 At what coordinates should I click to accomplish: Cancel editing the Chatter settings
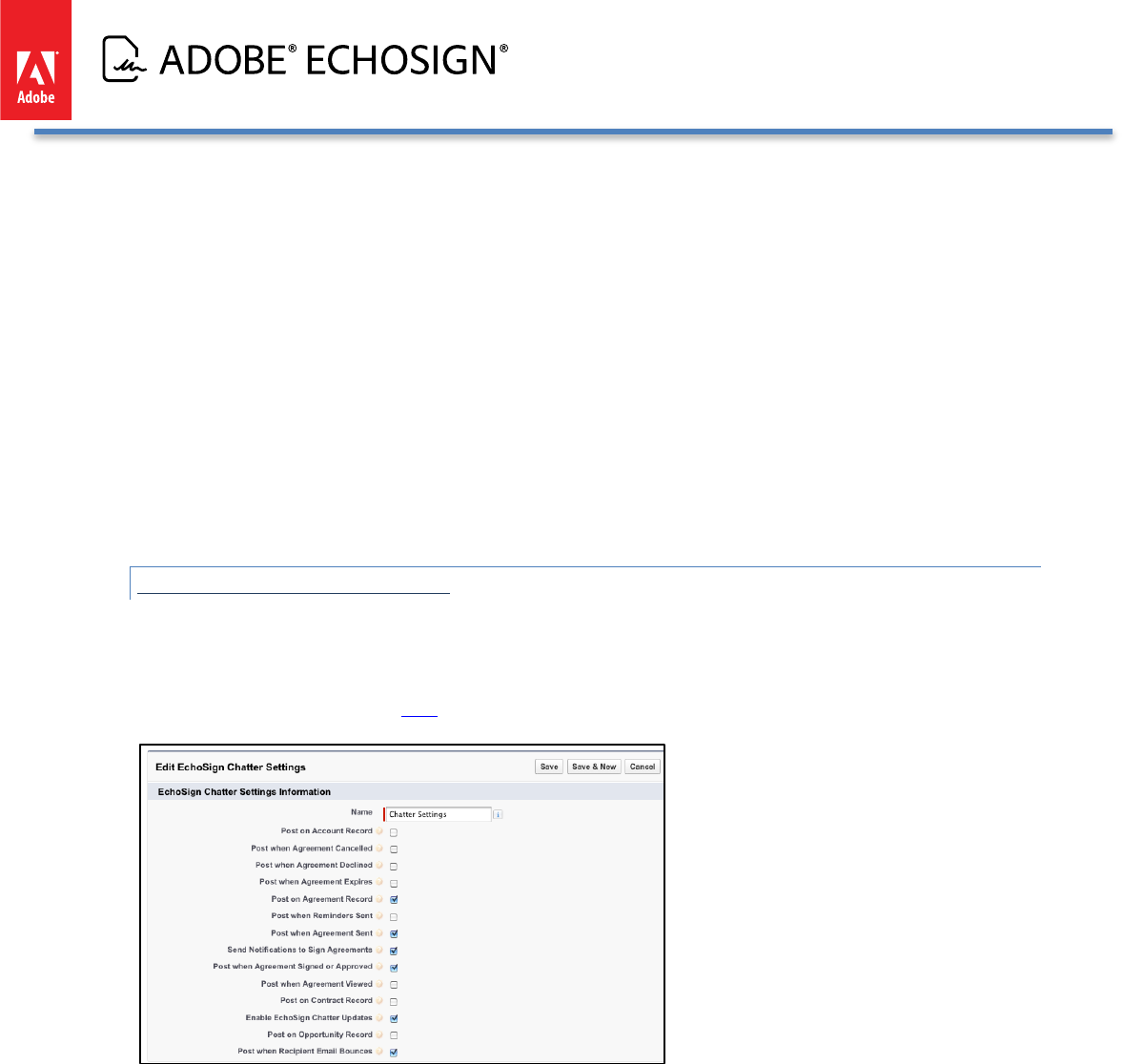643,767
